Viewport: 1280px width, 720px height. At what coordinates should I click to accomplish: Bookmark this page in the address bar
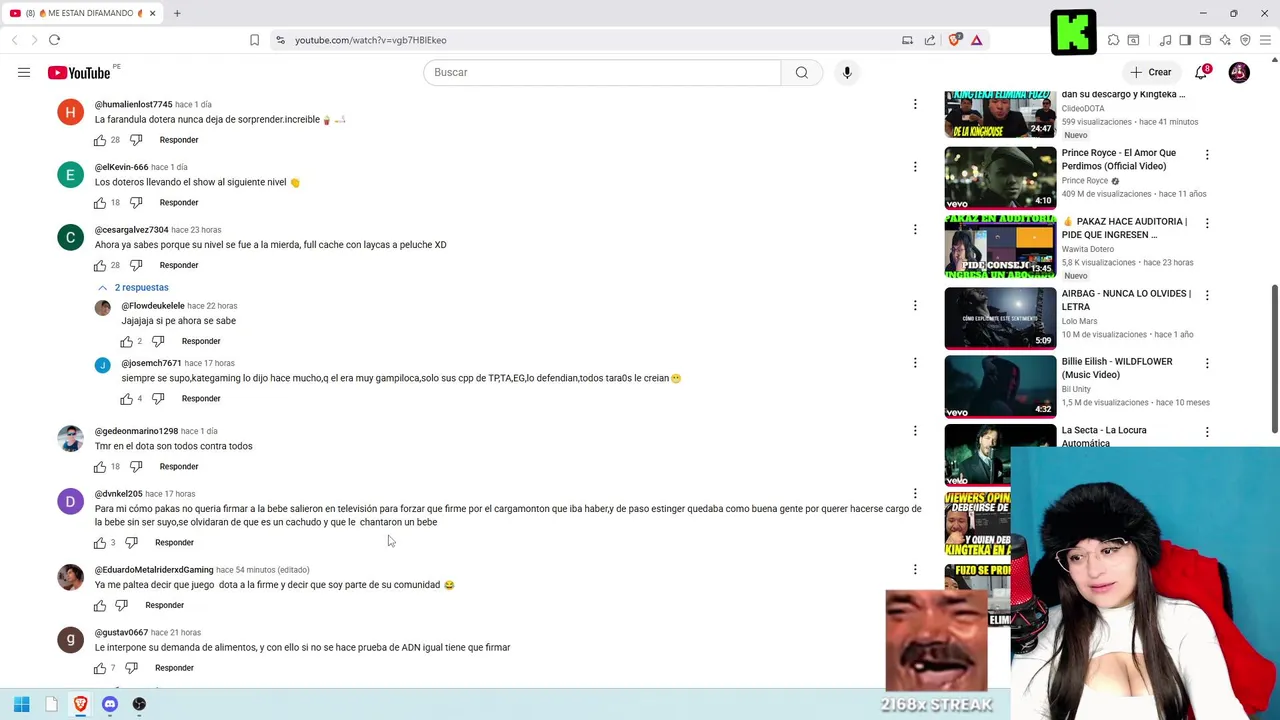click(x=254, y=40)
